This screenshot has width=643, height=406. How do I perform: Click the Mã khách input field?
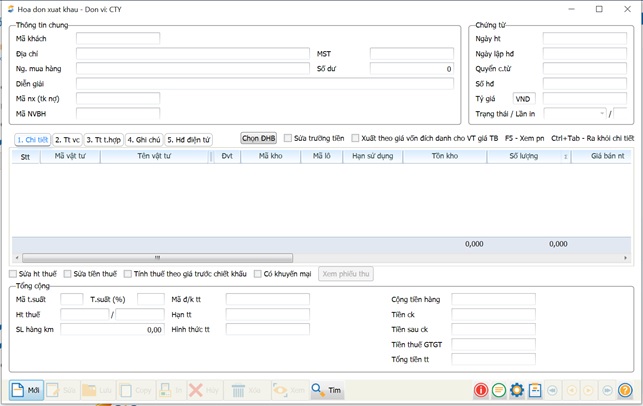(x=118, y=39)
